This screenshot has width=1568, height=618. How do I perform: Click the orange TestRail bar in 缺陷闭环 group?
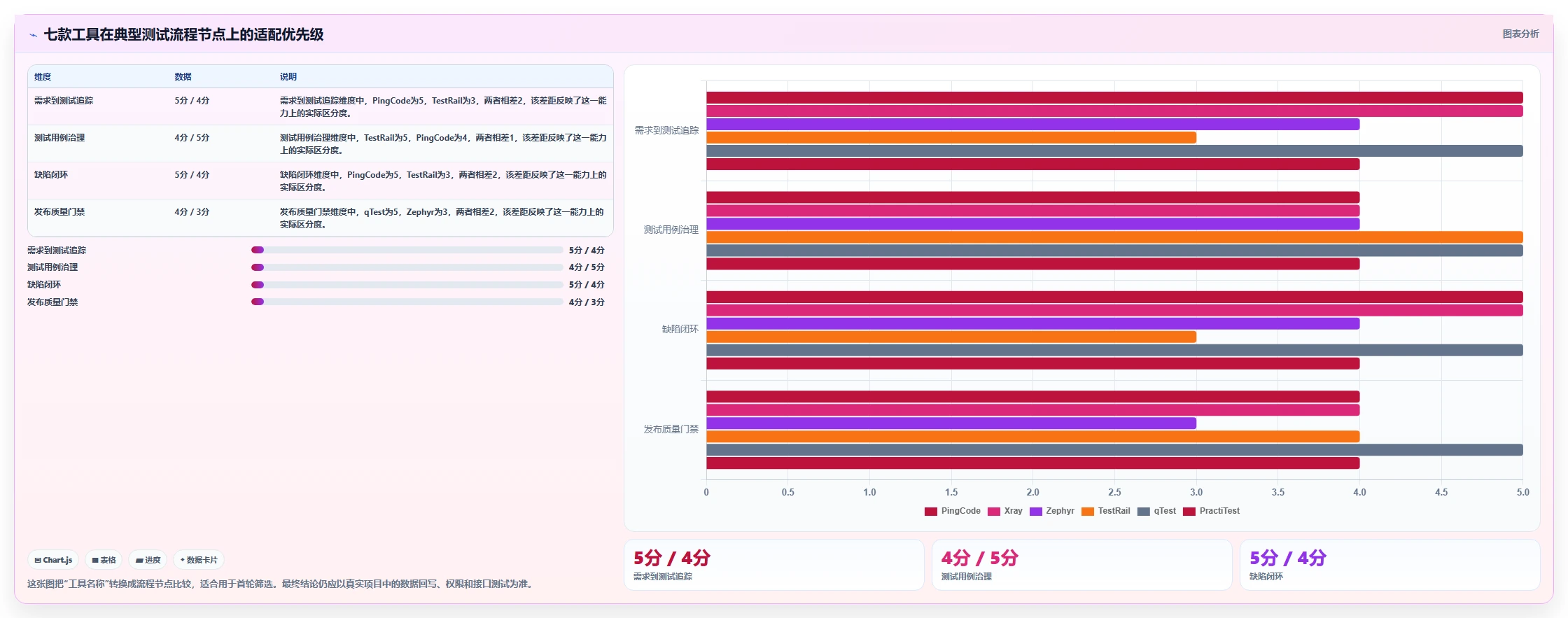coord(951,337)
